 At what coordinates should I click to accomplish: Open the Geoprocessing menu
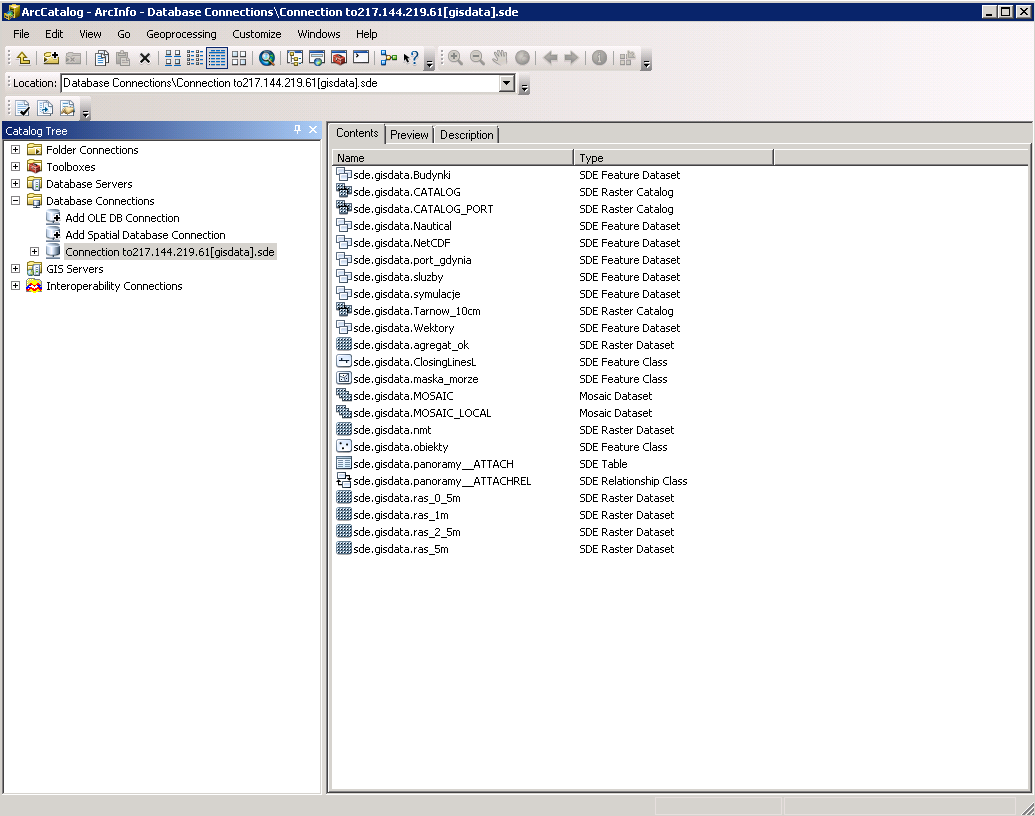[x=182, y=34]
